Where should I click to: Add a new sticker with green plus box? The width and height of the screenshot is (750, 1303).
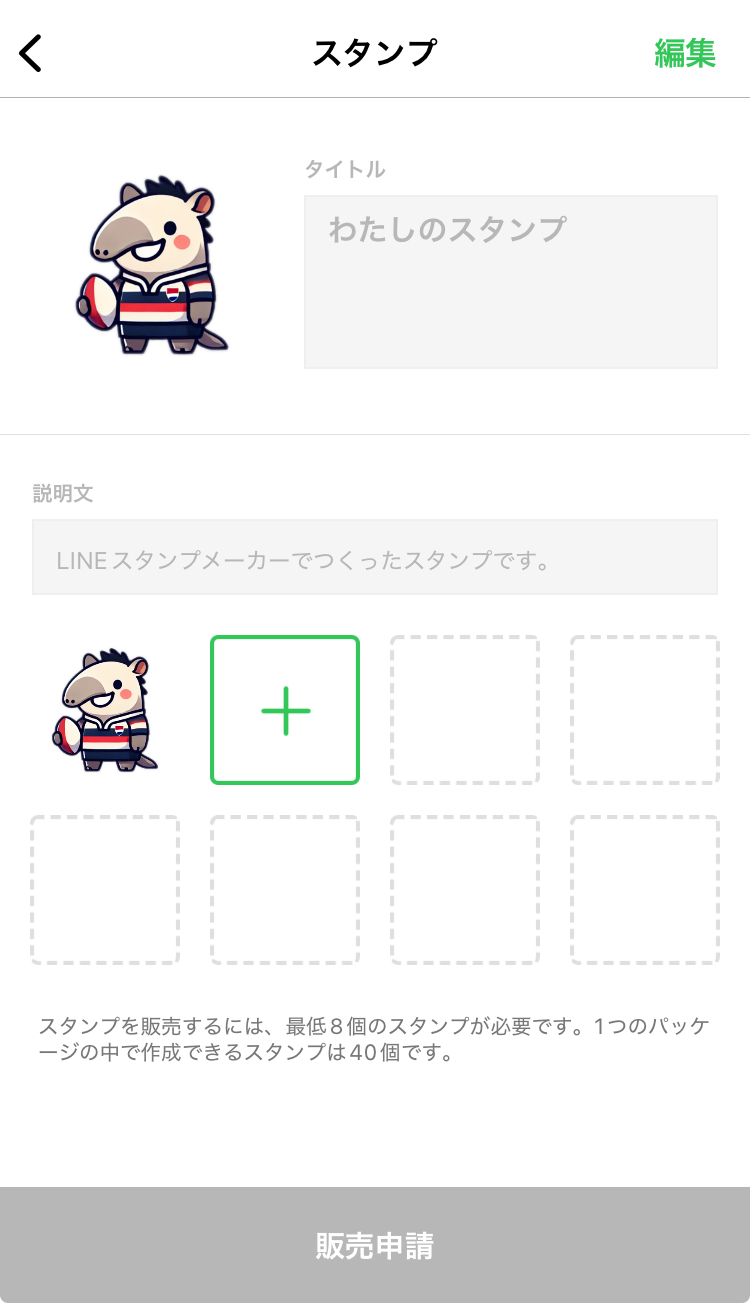[285, 710]
